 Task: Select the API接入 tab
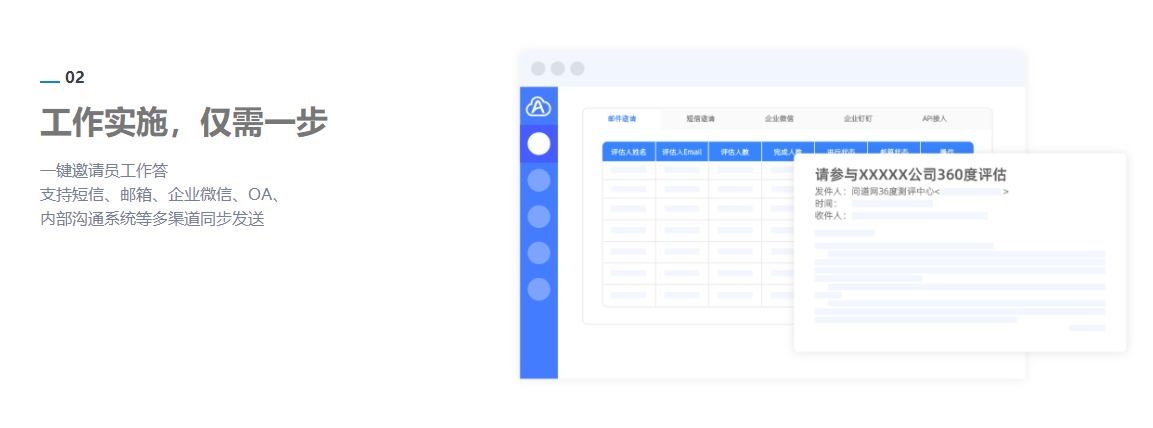coord(935,118)
